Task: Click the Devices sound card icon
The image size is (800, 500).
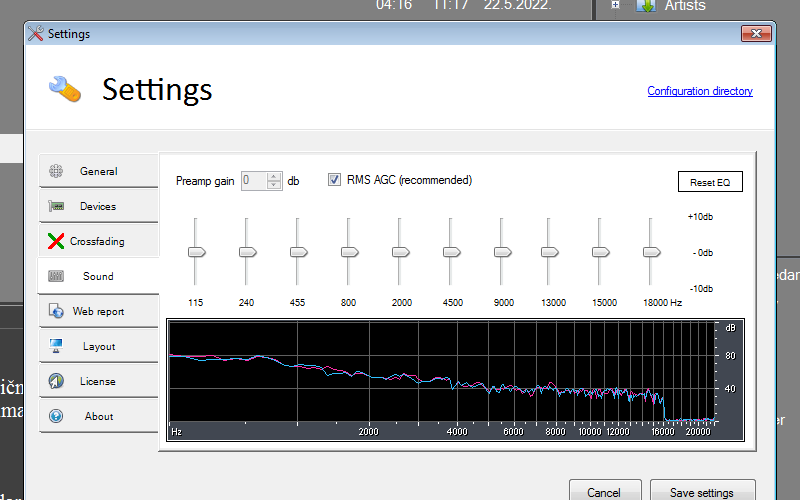Action: (56, 206)
